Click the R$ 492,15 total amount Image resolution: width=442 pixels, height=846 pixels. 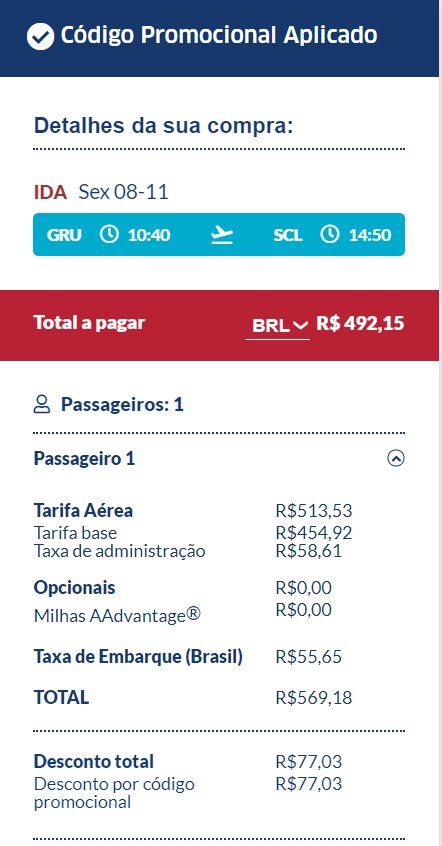click(360, 323)
